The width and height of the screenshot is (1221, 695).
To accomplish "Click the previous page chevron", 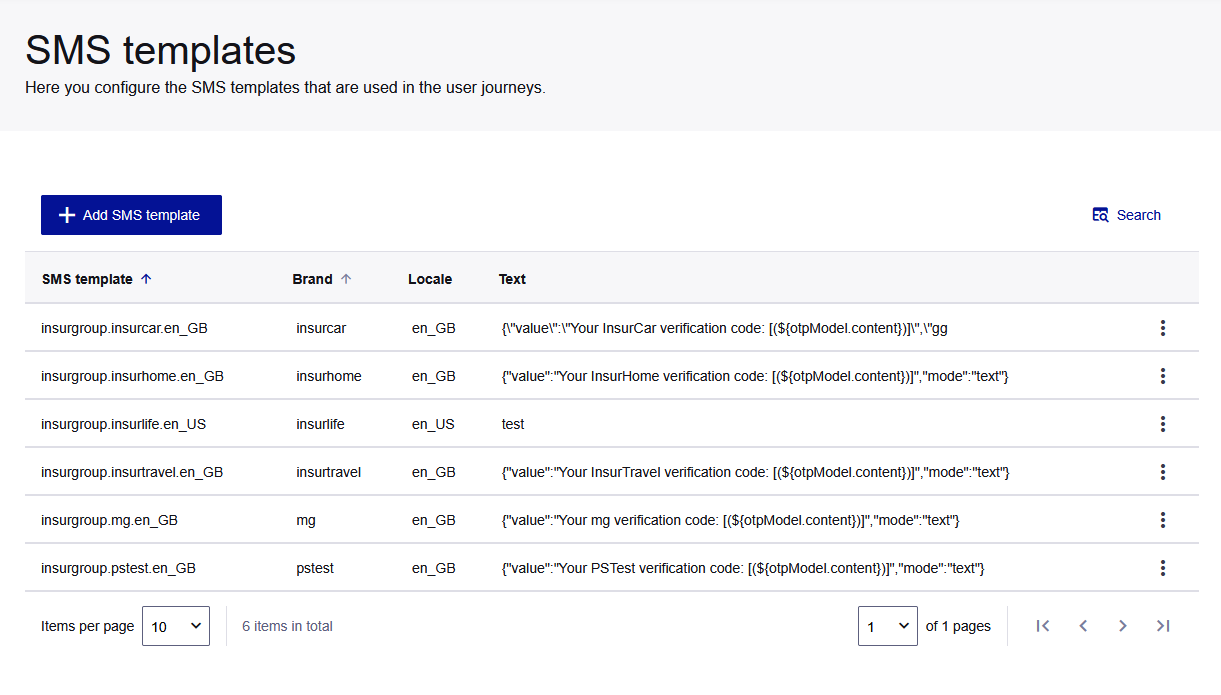I will pos(1083,625).
